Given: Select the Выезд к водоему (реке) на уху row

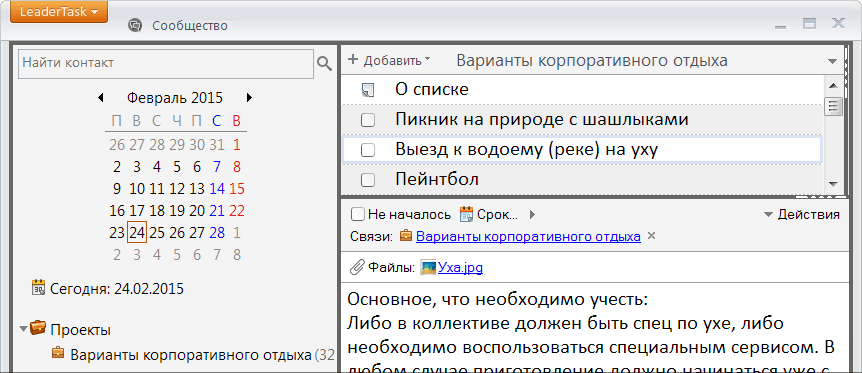Looking at the screenshot, I should pyautogui.click(x=582, y=149).
